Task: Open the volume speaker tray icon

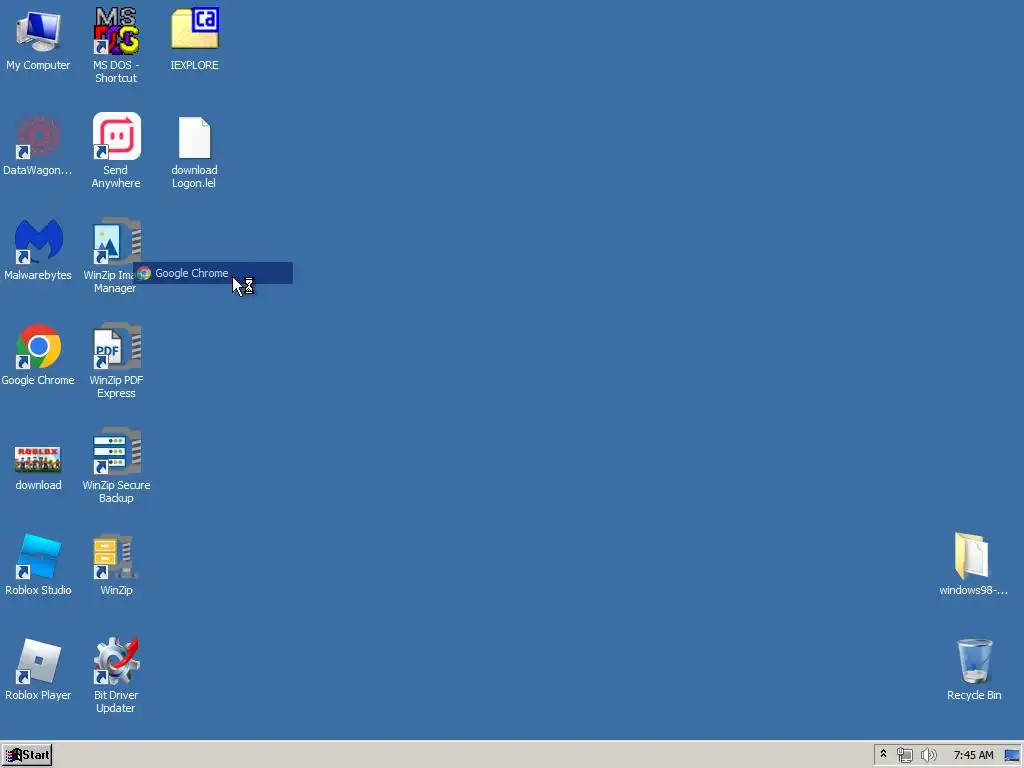Action: coord(928,755)
